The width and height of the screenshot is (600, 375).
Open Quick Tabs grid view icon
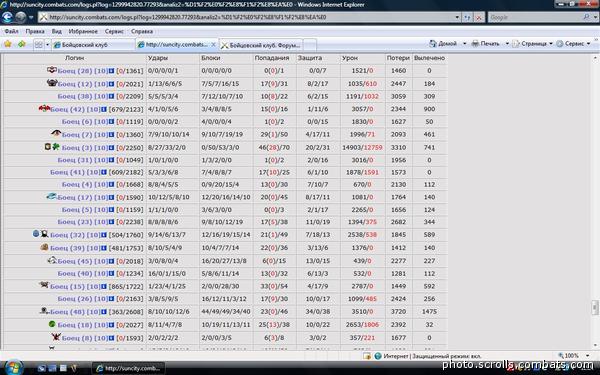click(38, 45)
